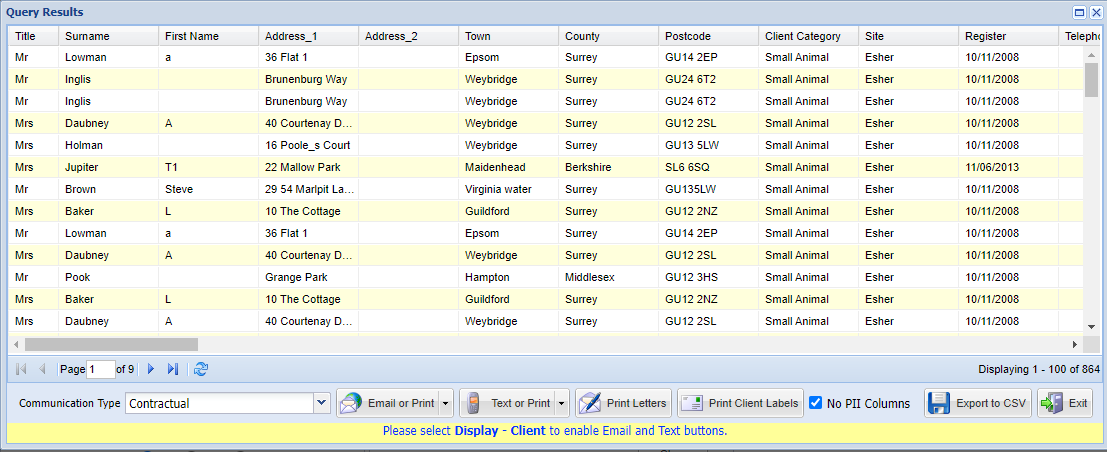Sort by the Town column header

508,36
